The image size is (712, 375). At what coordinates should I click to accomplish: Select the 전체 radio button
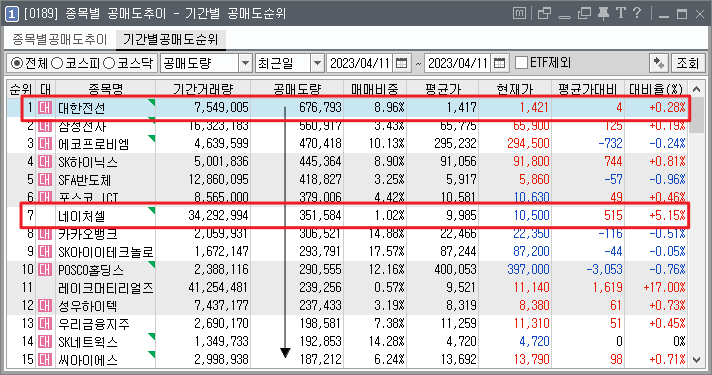tap(16, 63)
